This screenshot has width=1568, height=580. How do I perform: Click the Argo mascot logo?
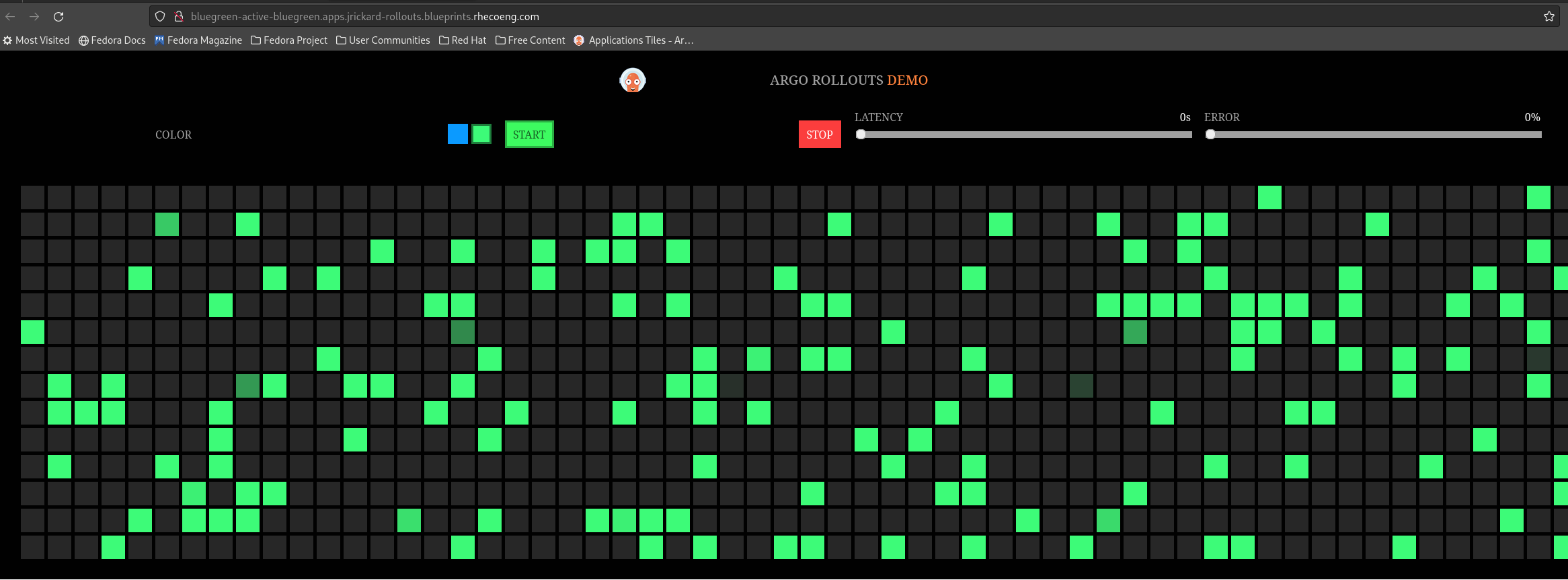click(632, 80)
